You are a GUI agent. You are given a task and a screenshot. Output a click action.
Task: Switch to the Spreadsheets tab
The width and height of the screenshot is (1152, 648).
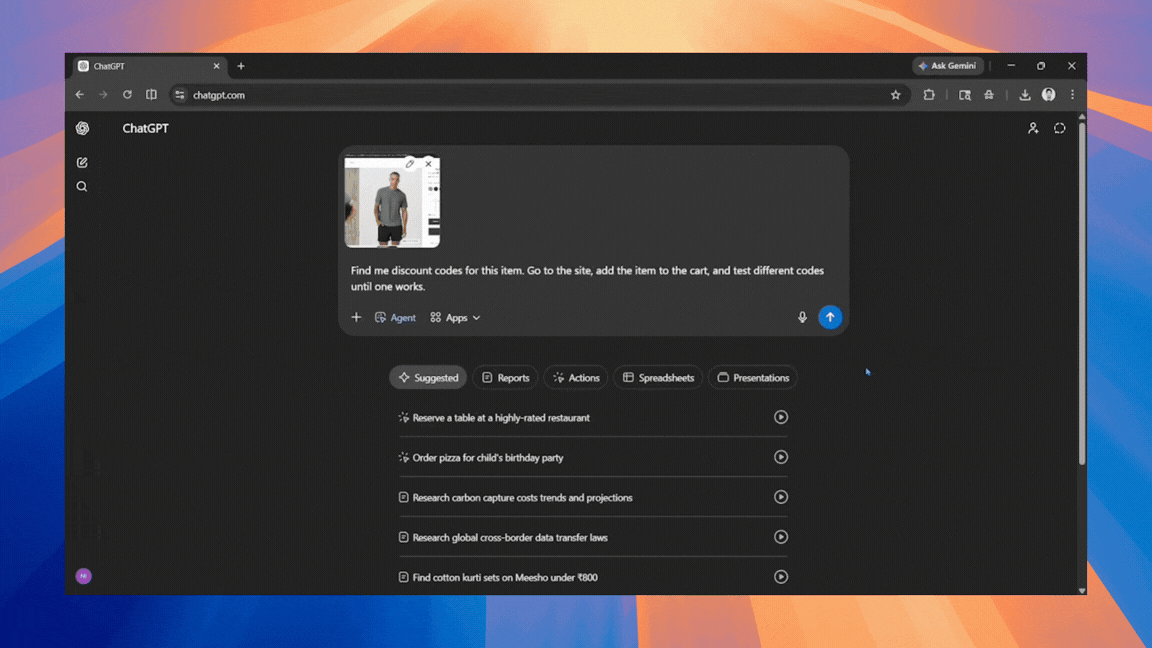coord(658,378)
